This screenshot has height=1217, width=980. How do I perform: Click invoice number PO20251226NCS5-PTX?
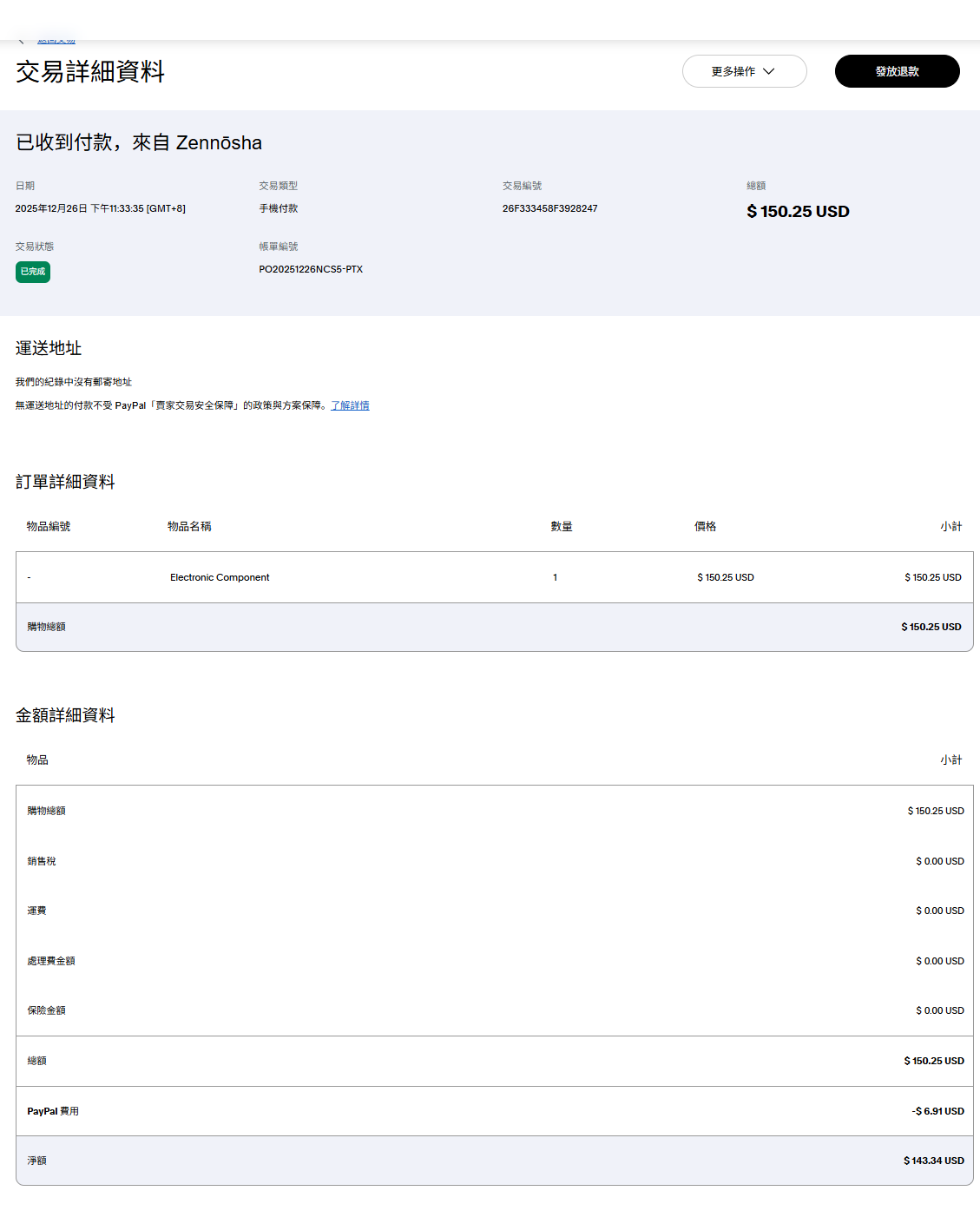[x=311, y=269]
